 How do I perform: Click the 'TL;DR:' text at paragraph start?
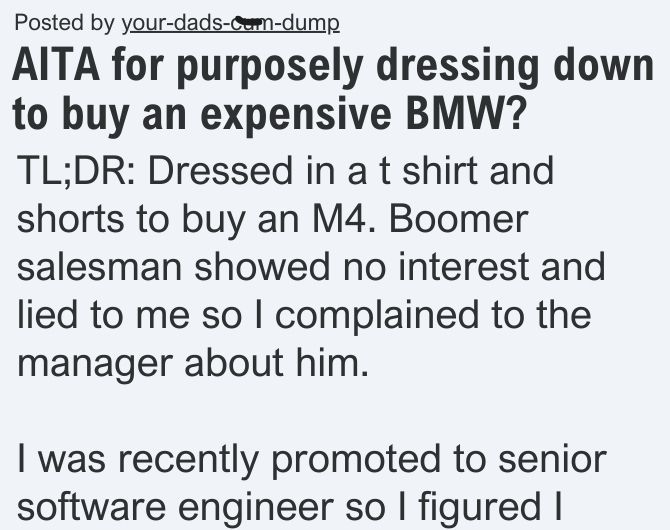(78, 171)
